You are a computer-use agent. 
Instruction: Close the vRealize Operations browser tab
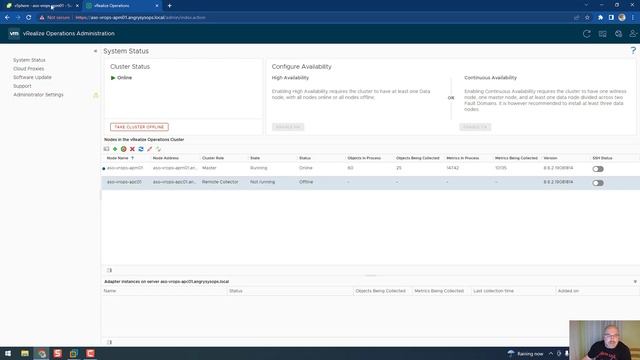[157, 6]
